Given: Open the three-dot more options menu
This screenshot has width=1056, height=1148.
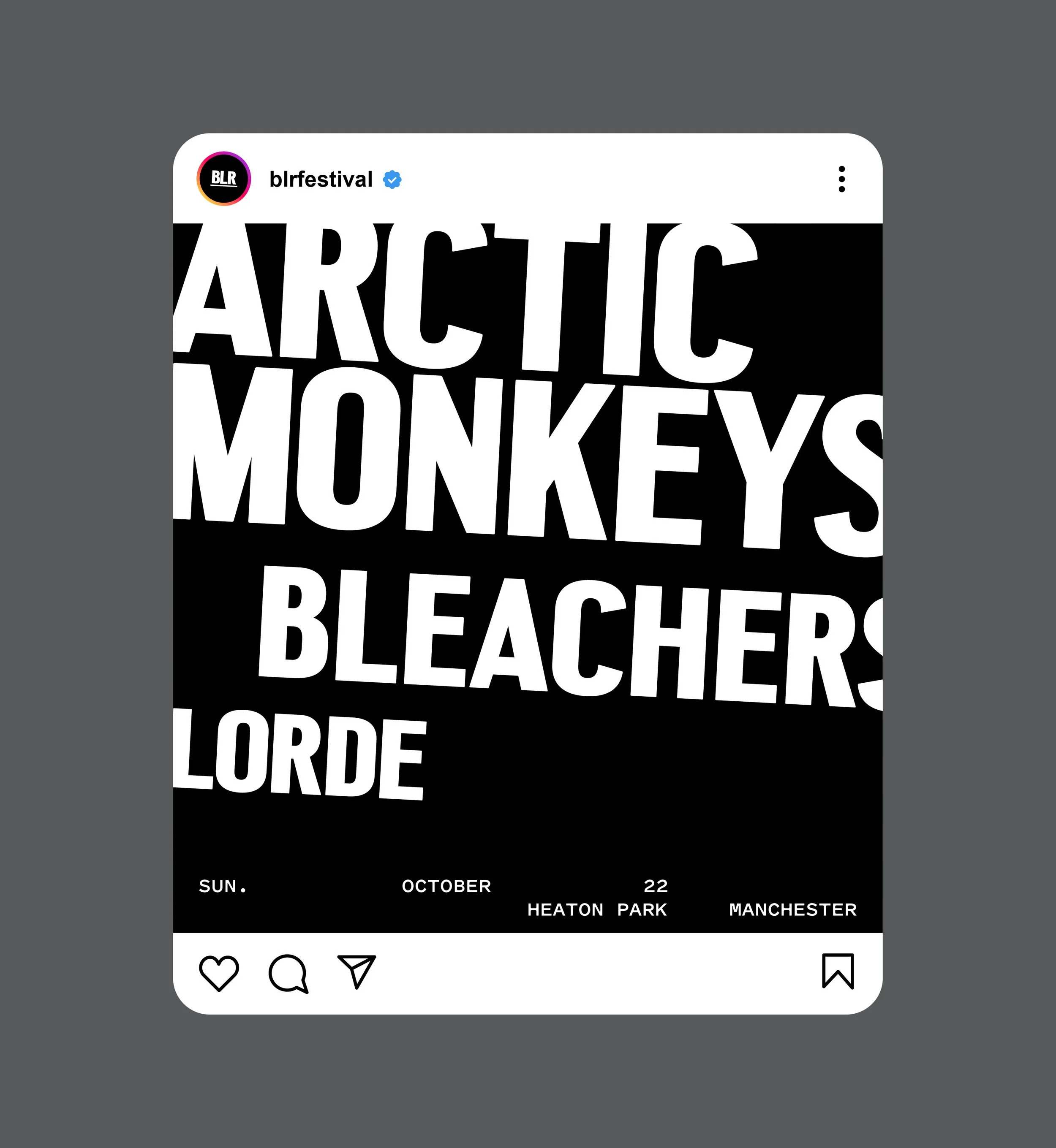Looking at the screenshot, I should (x=841, y=179).
